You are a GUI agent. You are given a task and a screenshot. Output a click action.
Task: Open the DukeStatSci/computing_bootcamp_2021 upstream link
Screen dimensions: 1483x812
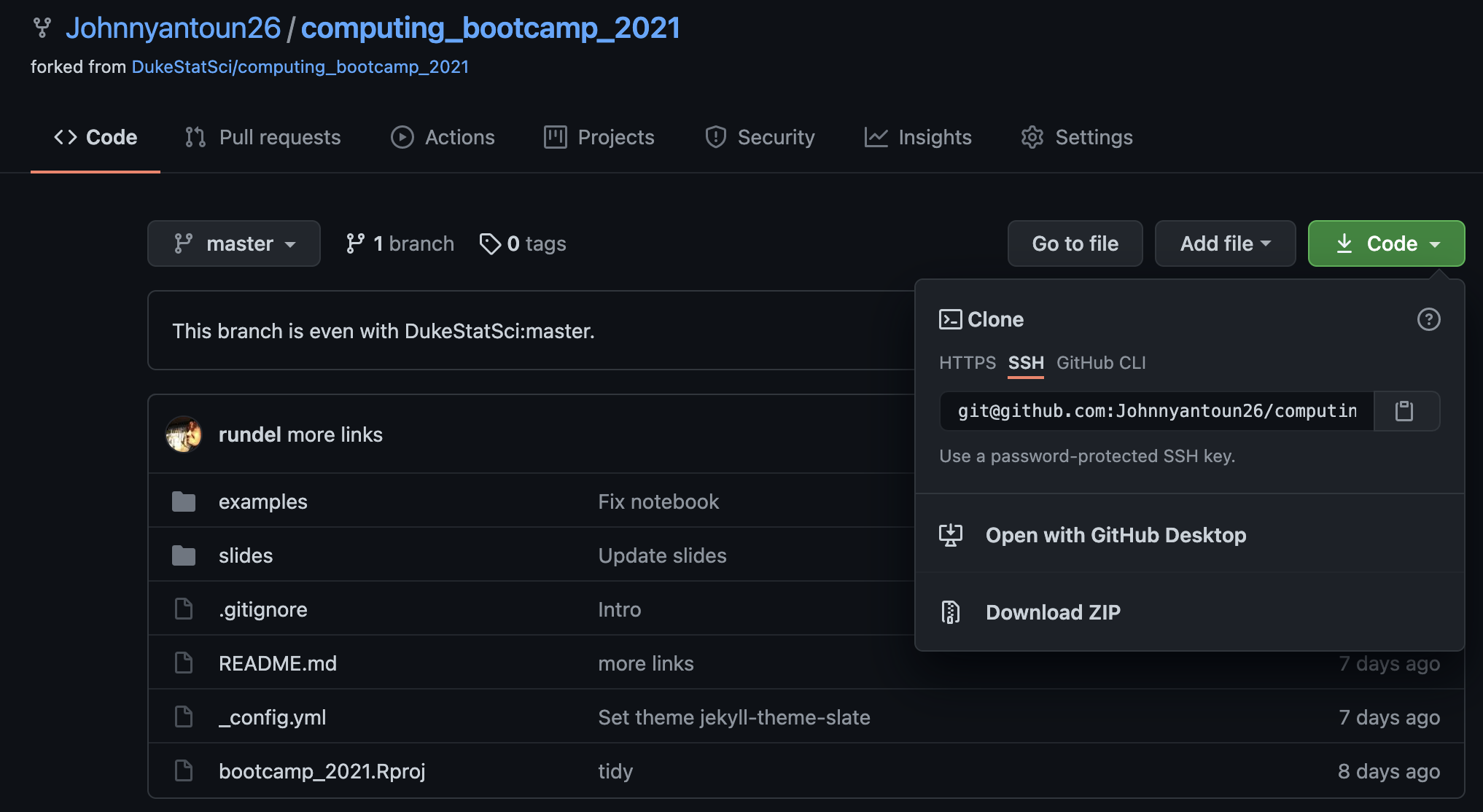(x=300, y=67)
